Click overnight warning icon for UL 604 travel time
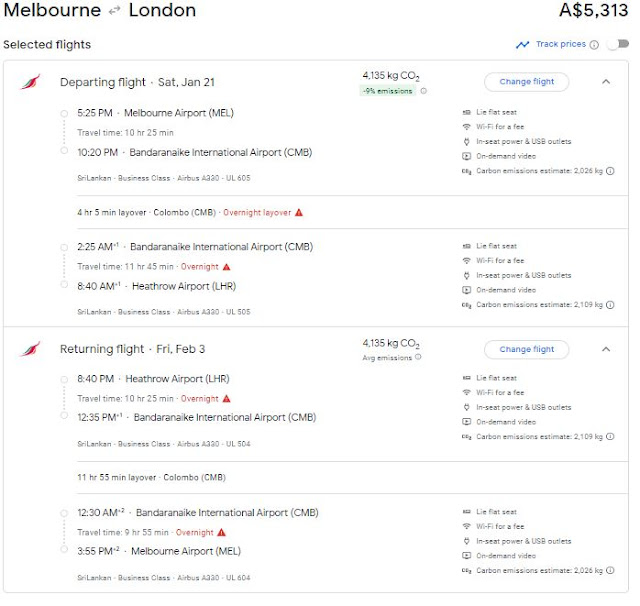The width and height of the screenshot is (640, 606). point(222,533)
